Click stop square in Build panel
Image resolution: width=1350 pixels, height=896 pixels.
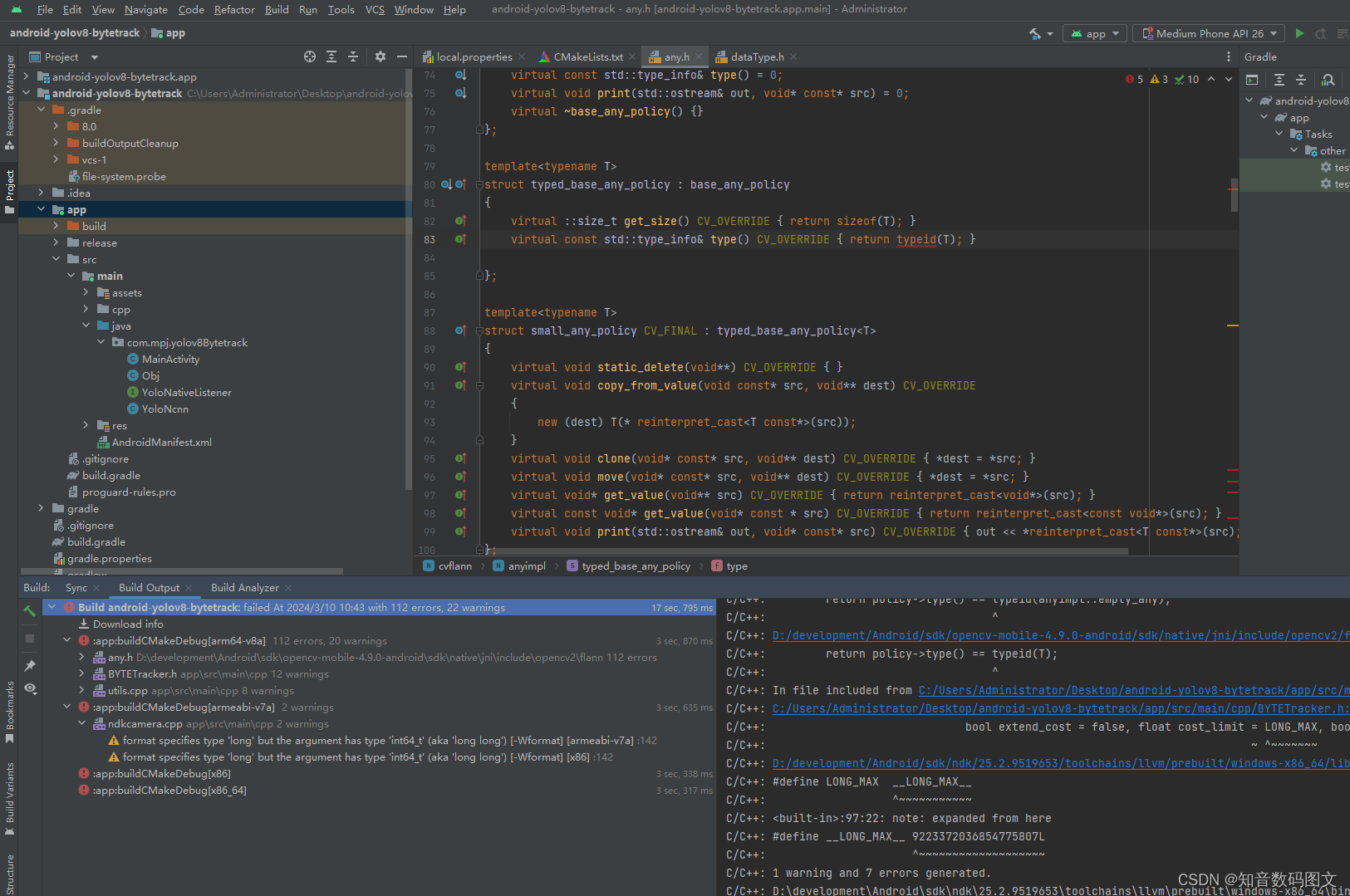[x=30, y=639]
